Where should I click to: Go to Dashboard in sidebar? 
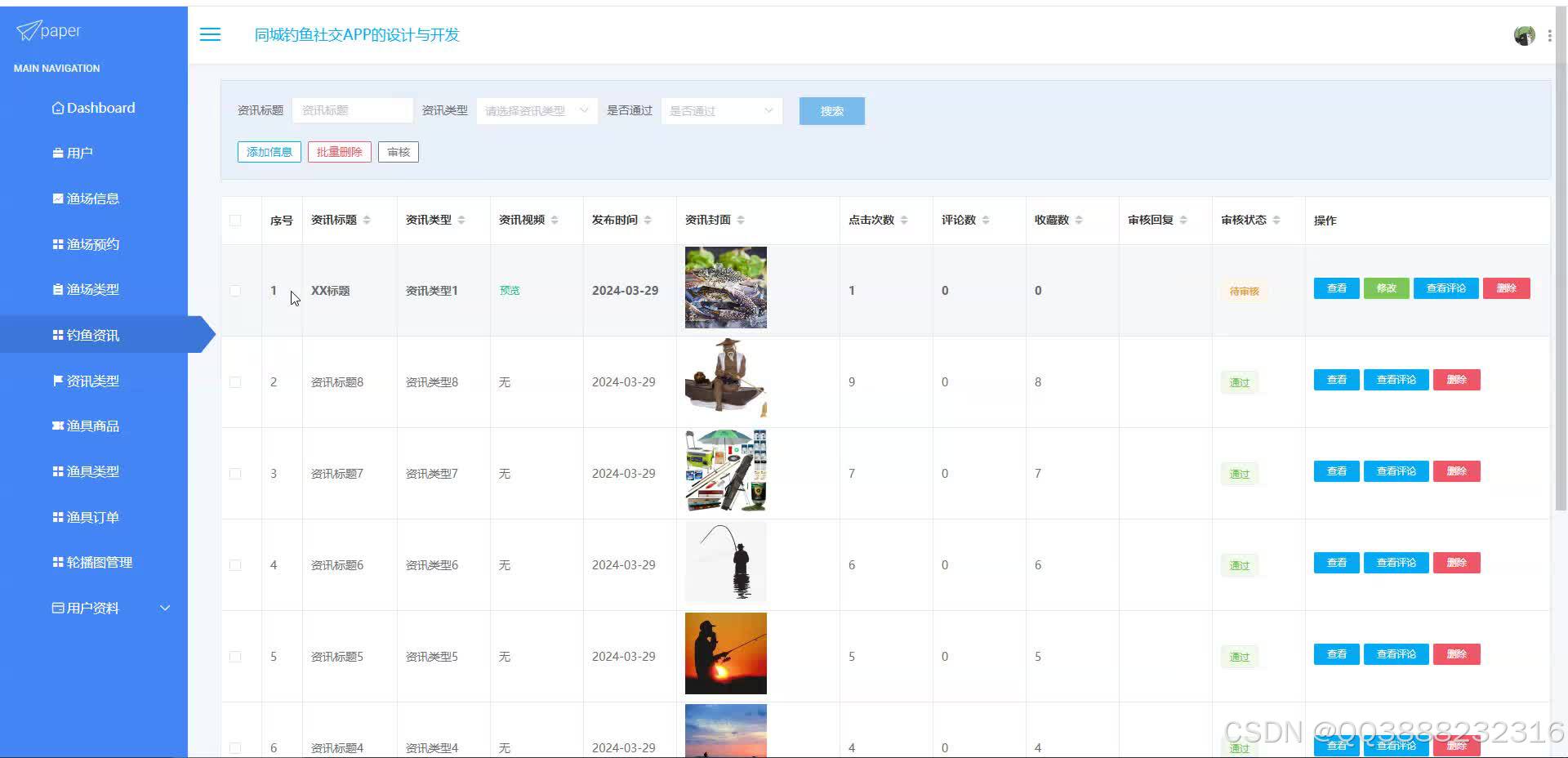tap(94, 108)
